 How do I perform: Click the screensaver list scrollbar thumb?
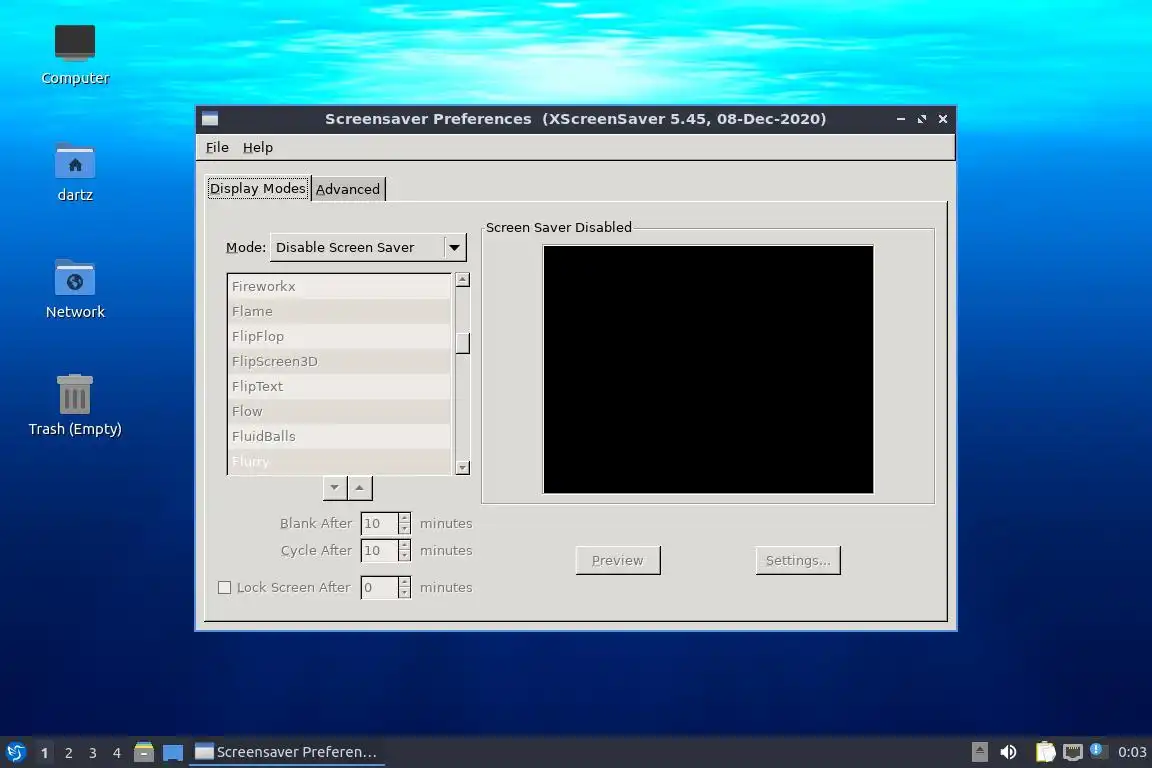(x=462, y=343)
